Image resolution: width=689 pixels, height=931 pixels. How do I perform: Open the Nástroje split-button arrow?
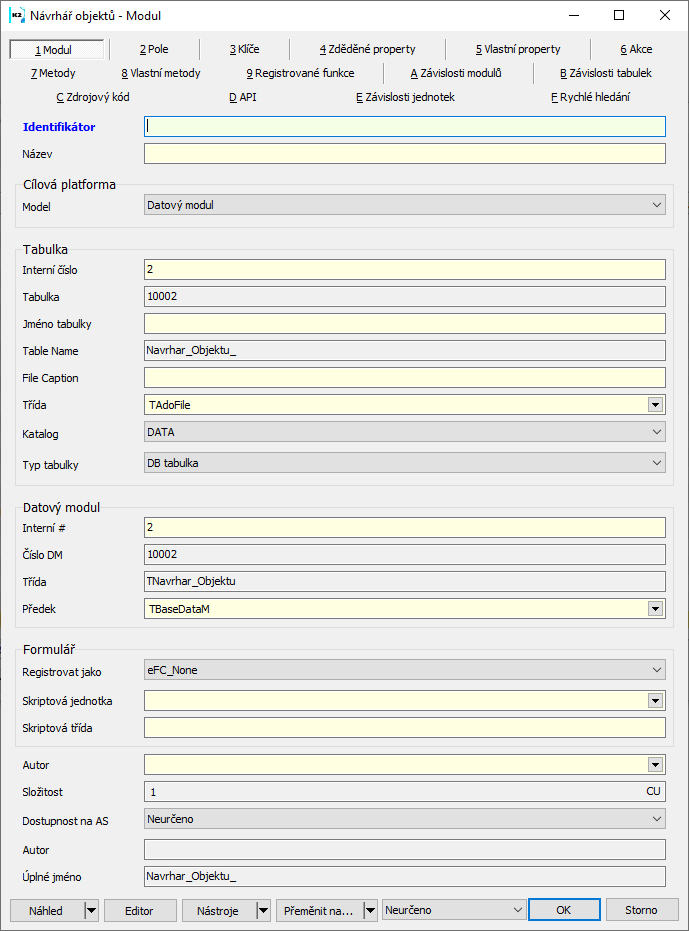coord(264,910)
